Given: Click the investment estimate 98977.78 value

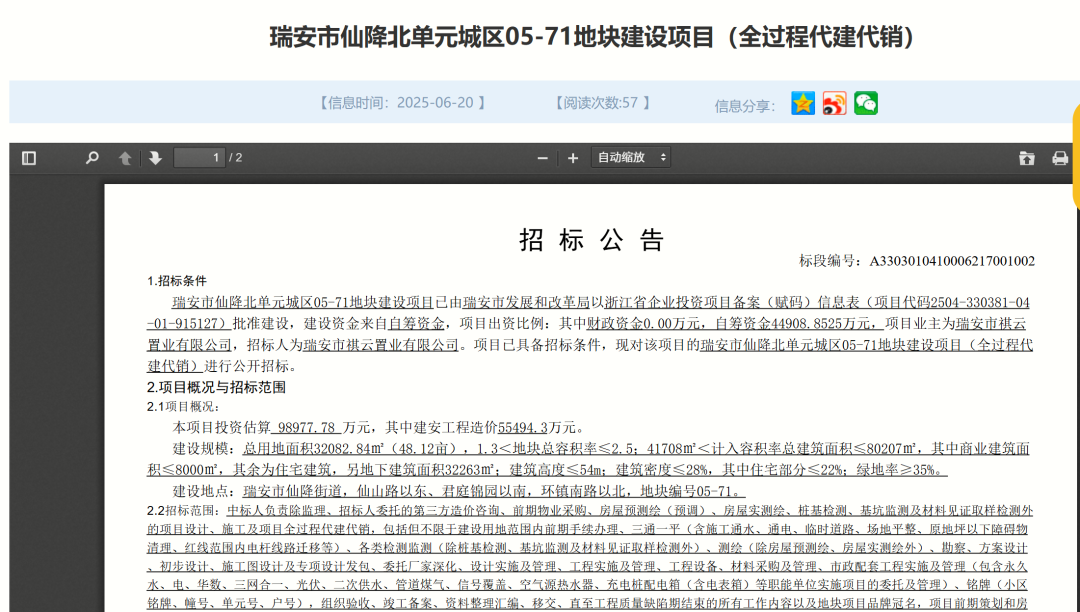Looking at the screenshot, I should tap(307, 428).
